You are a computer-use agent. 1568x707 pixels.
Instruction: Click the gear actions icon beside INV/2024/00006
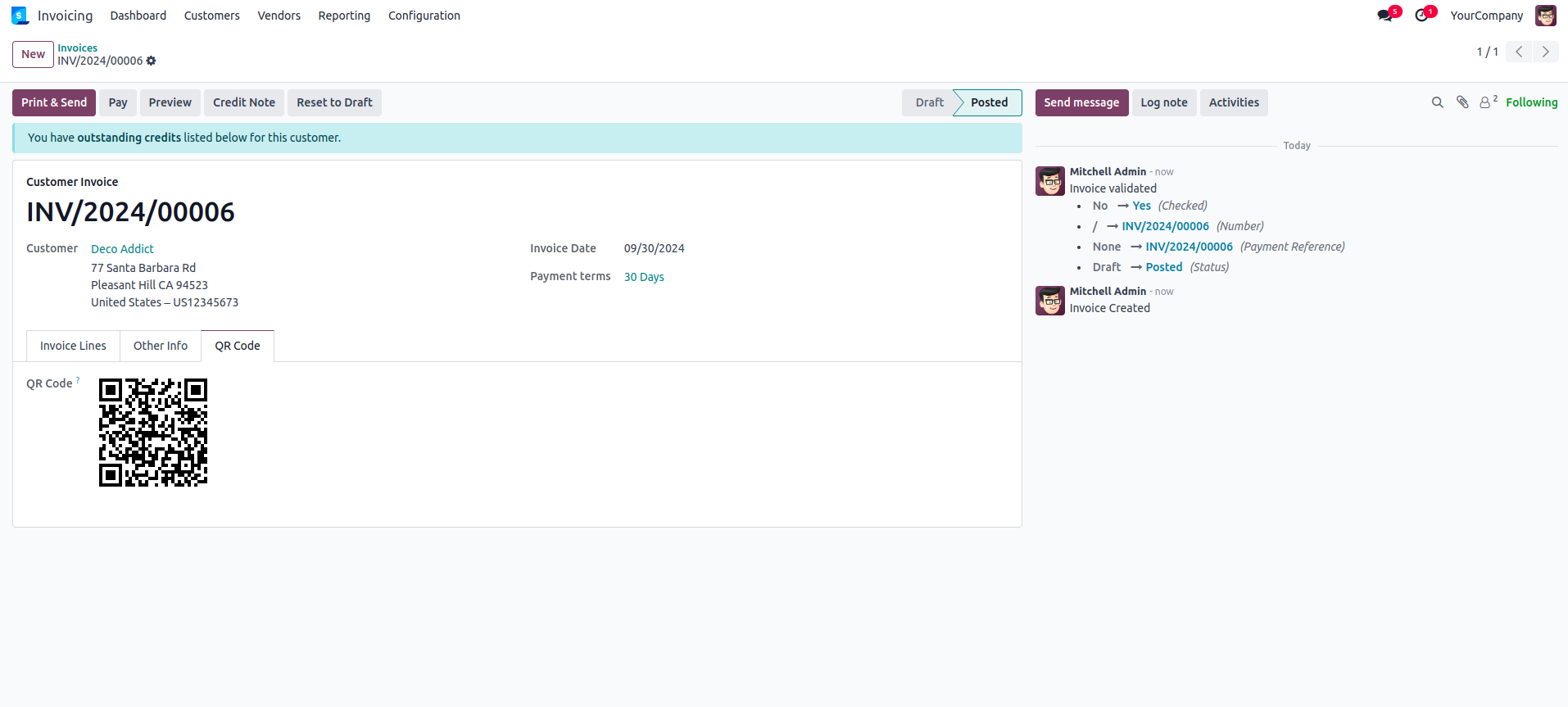152,61
